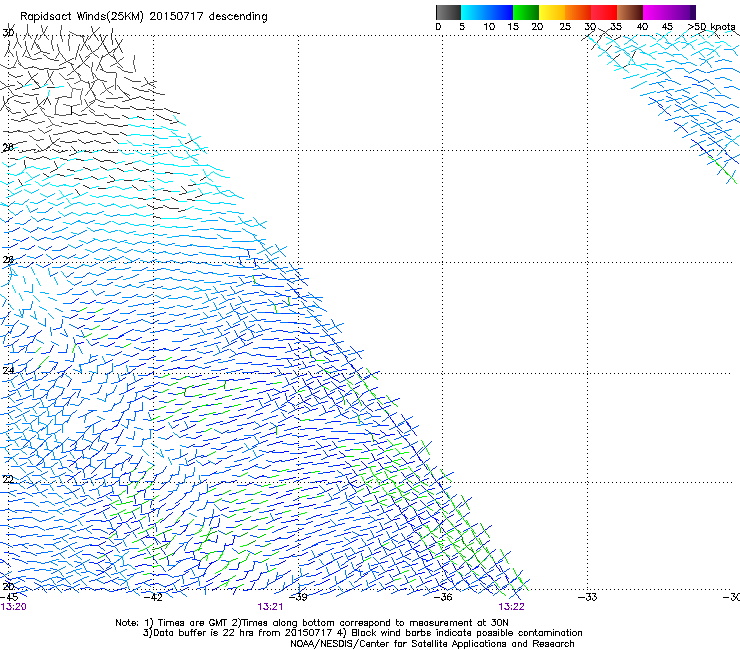Click the '>50 knots' legend label

click(x=711, y=27)
